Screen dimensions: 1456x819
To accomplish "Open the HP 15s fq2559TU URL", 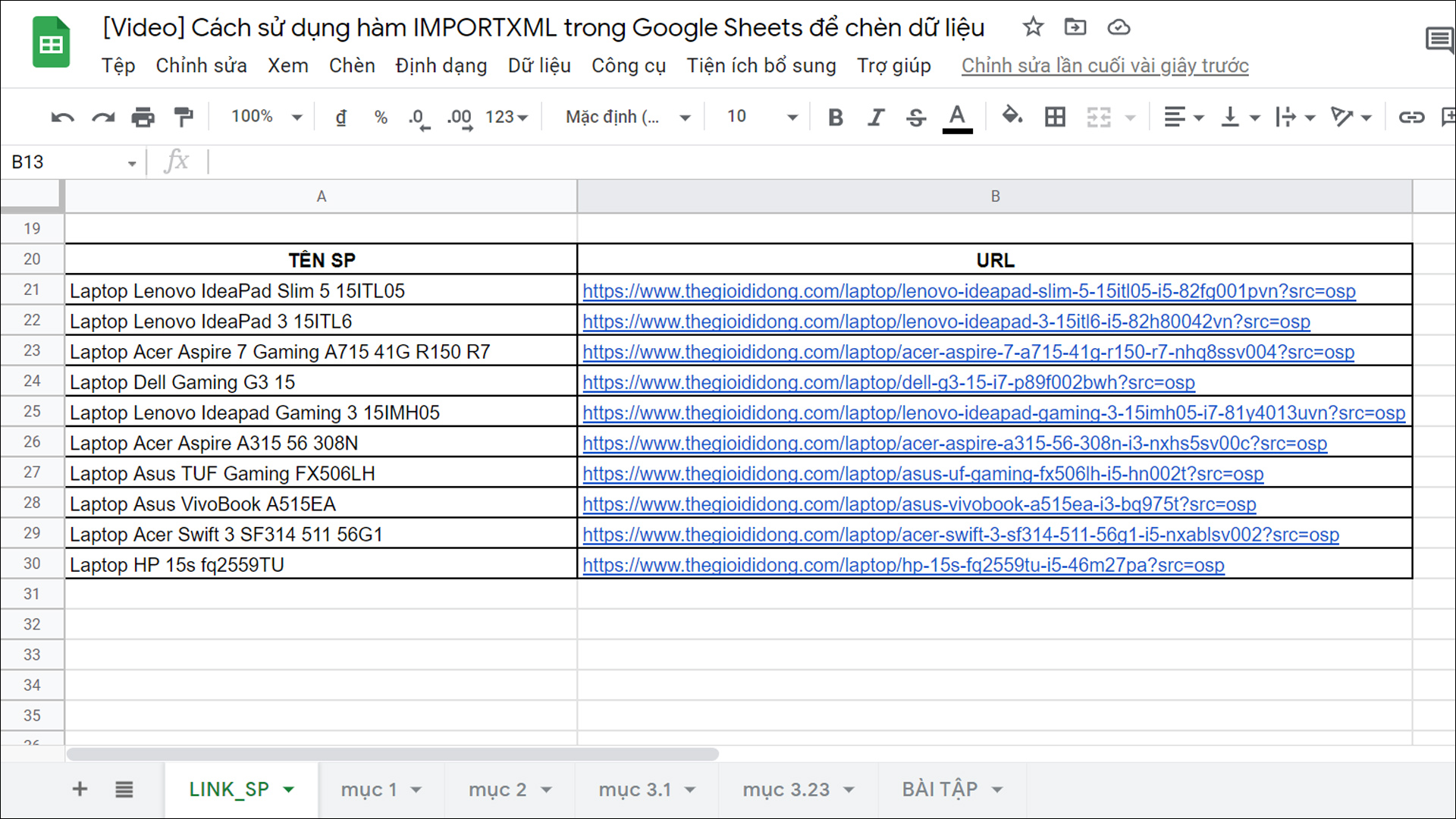I will pos(903,566).
